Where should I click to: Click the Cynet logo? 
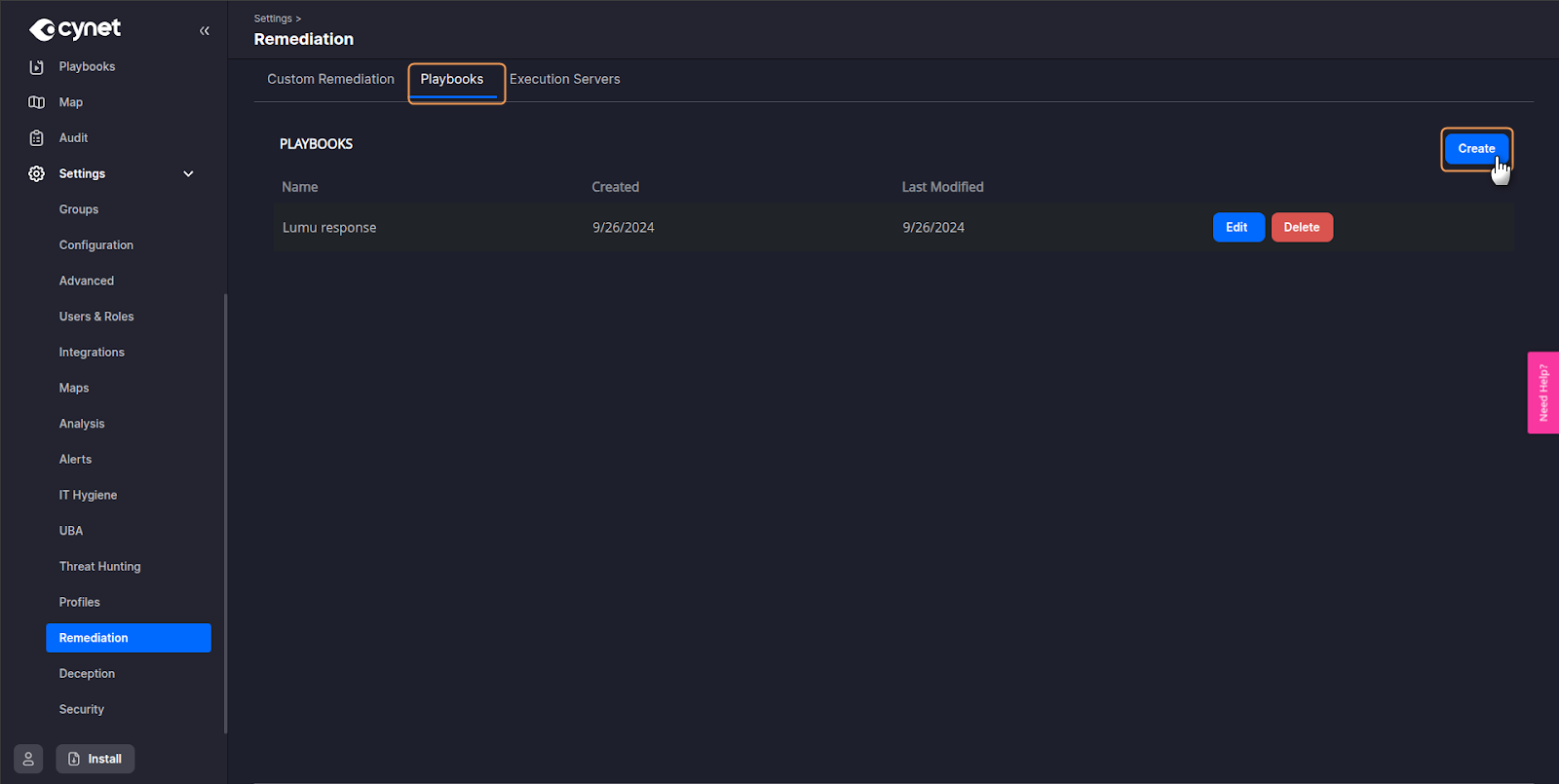(x=75, y=29)
